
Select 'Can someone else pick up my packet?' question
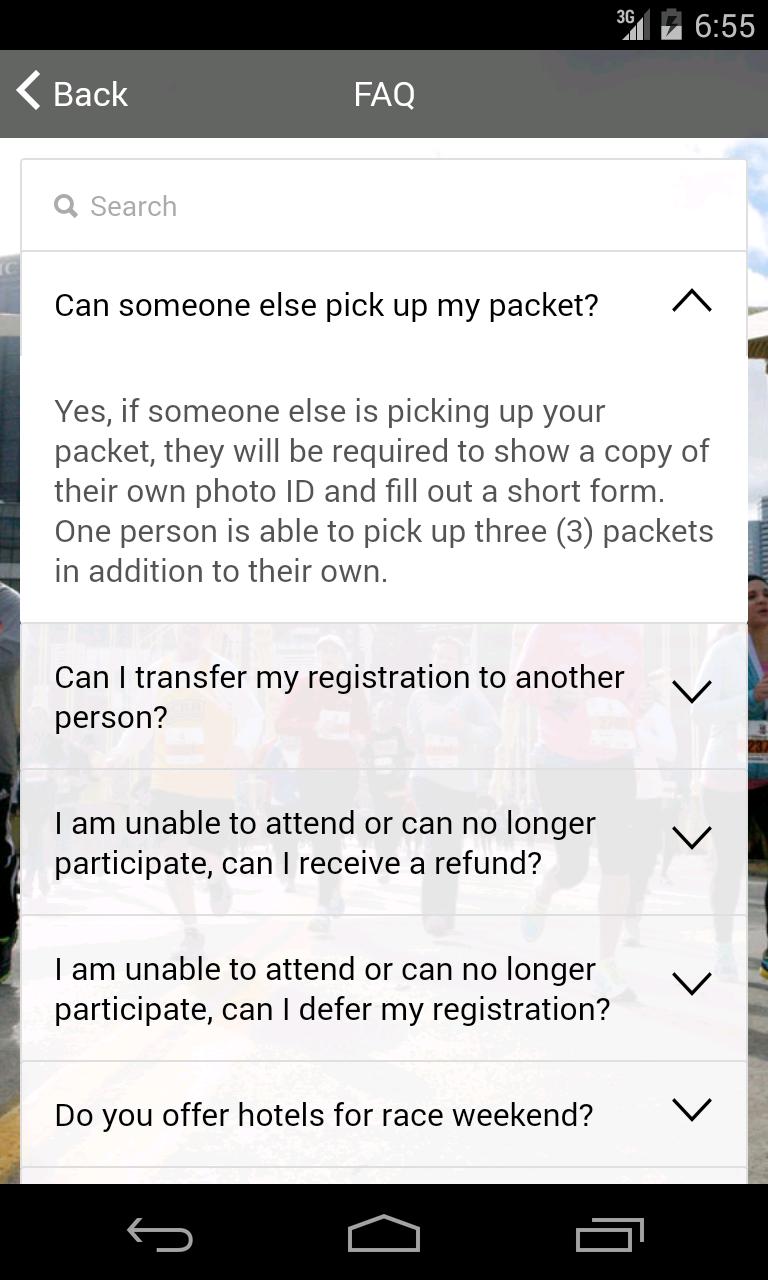click(x=326, y=305)
